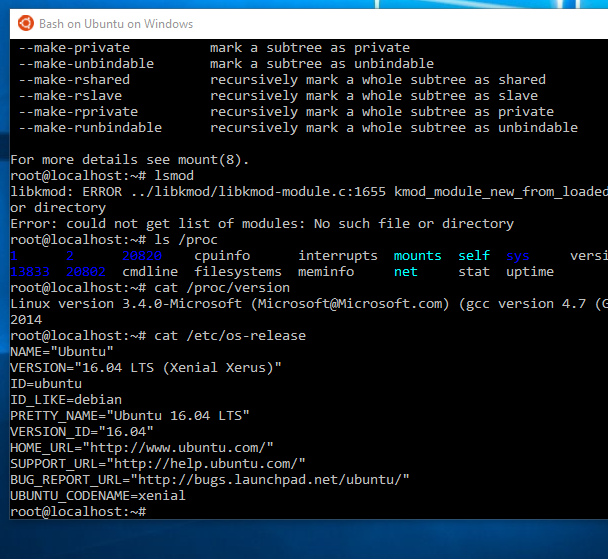Click the 'meminfo' file entry
The height and width of the screenshot is (559, 608).
(x=326, y=272)
